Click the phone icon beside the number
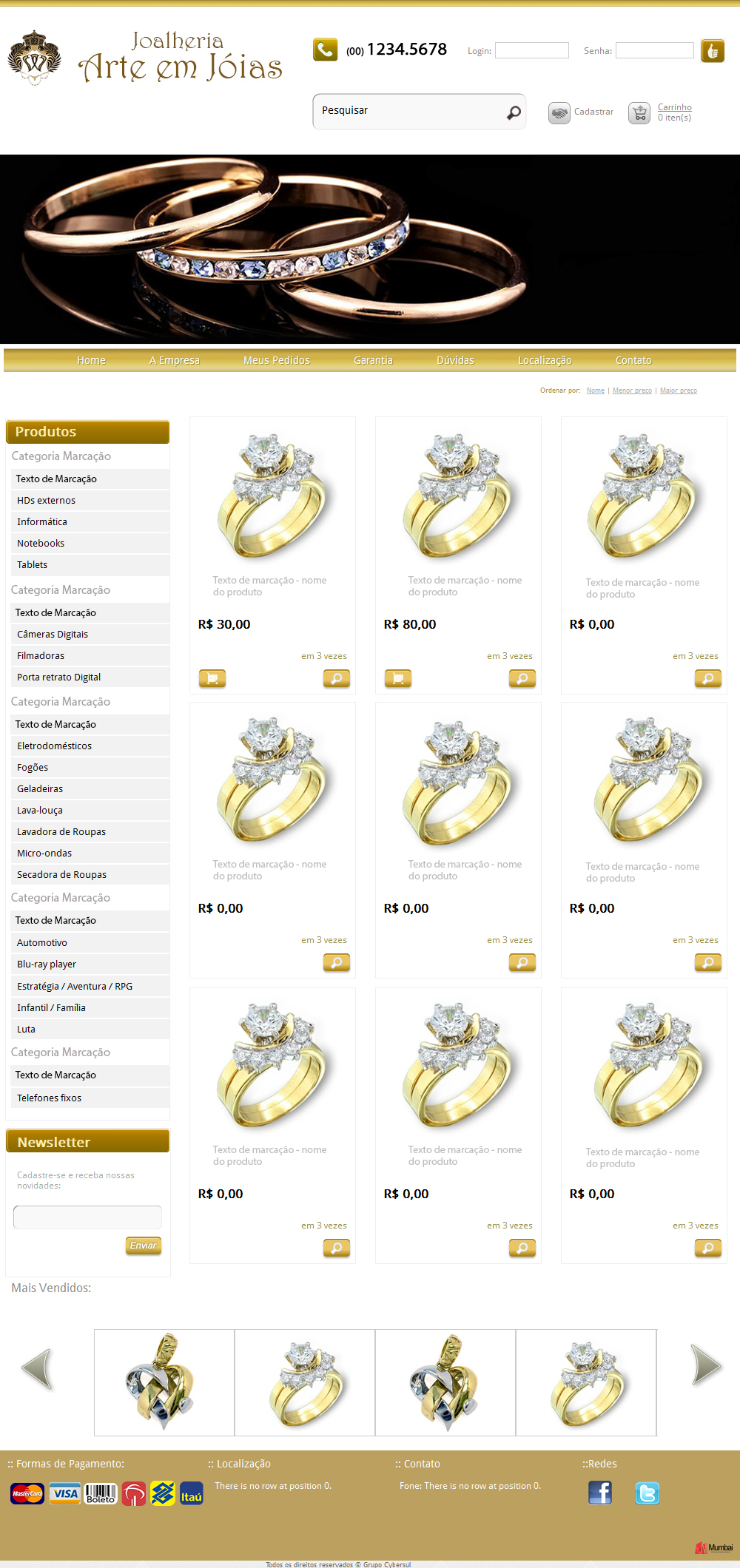Image resolution: width=740 pixels, height=1568 pixels. [325, 50]
